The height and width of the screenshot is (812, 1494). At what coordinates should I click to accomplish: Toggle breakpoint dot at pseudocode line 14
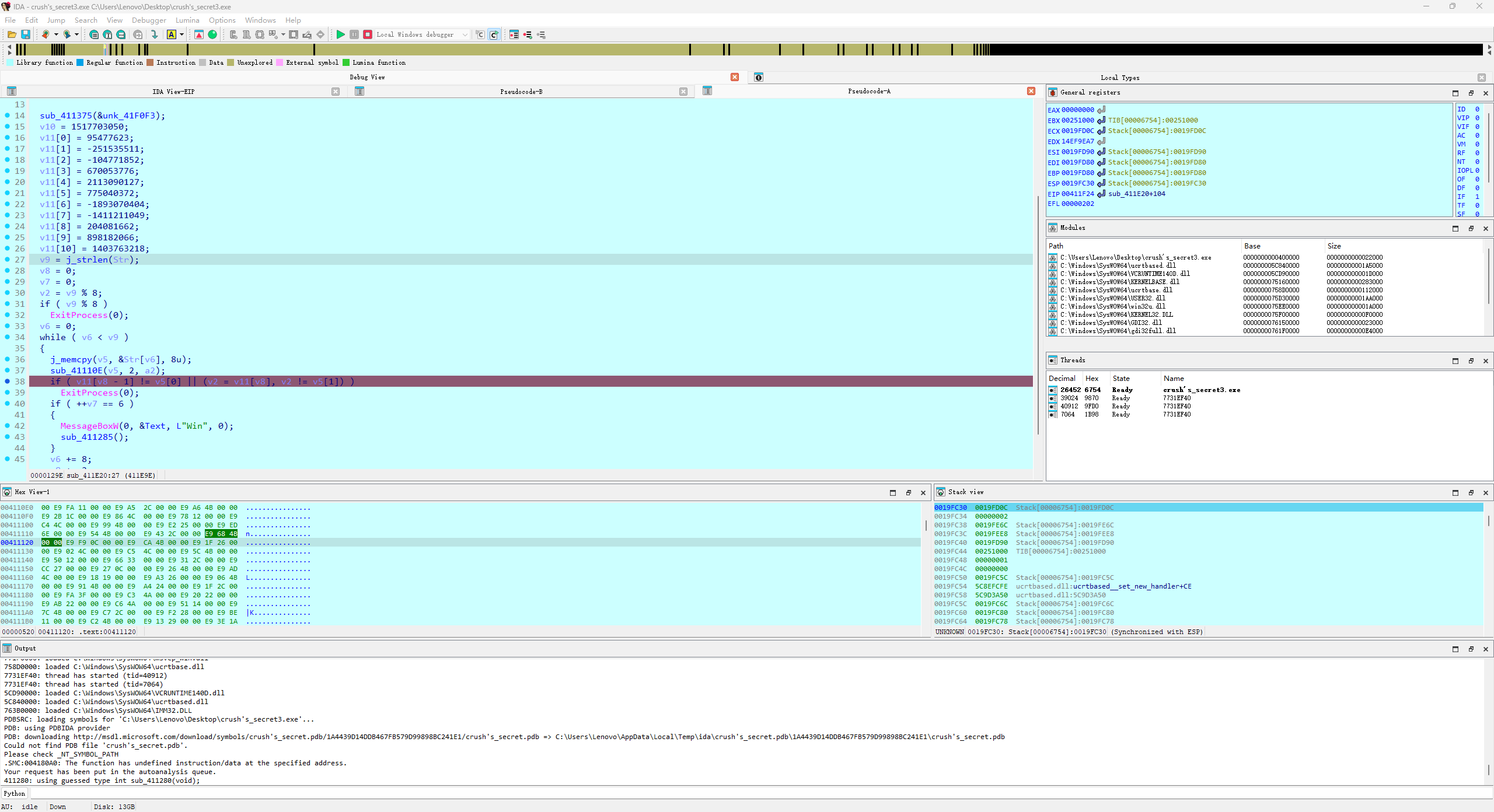(x=7, y=116)
